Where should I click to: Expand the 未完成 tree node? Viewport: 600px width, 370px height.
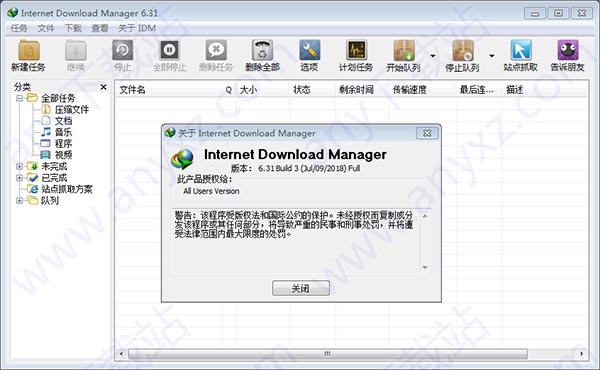tap(19, 166)
